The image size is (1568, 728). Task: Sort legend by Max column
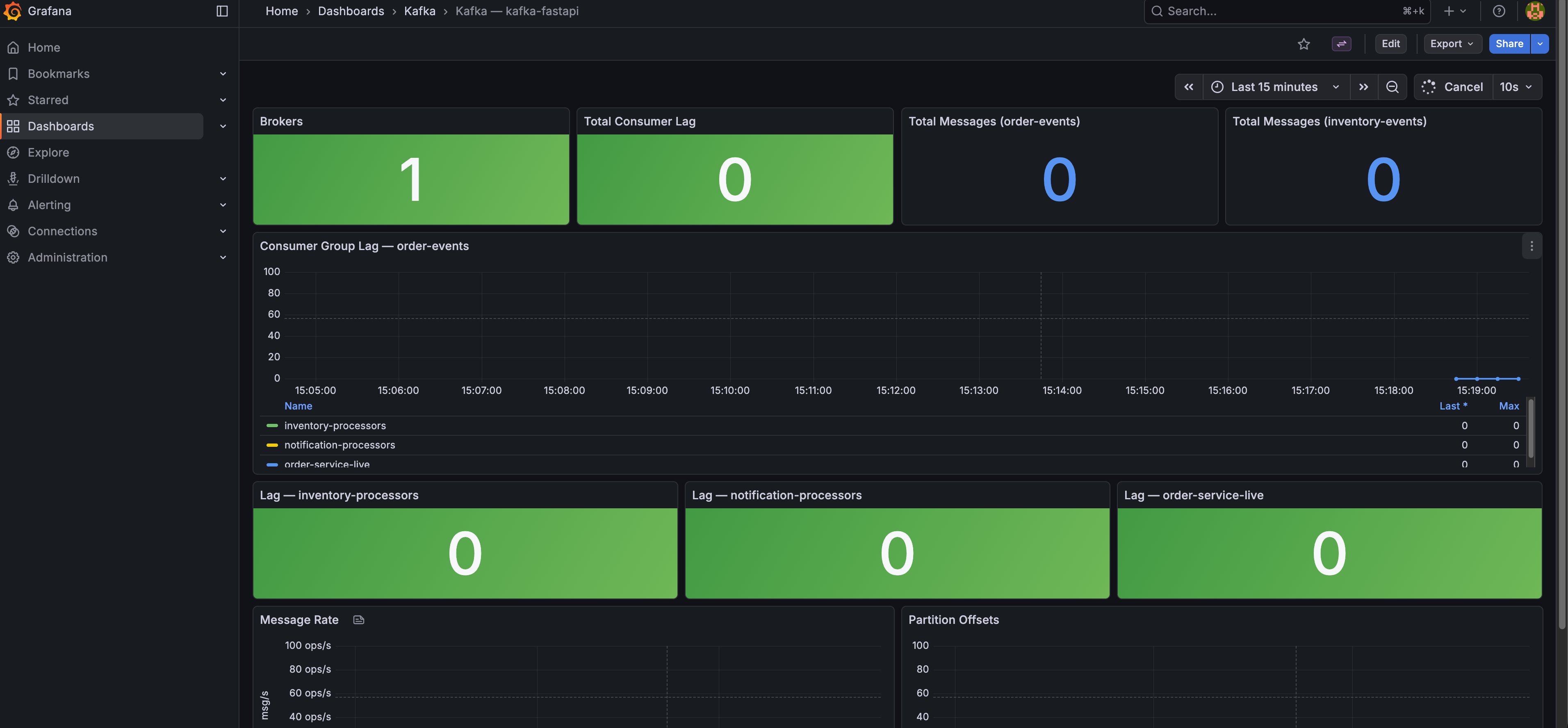pyautogui.click(x=1509, y=406)
